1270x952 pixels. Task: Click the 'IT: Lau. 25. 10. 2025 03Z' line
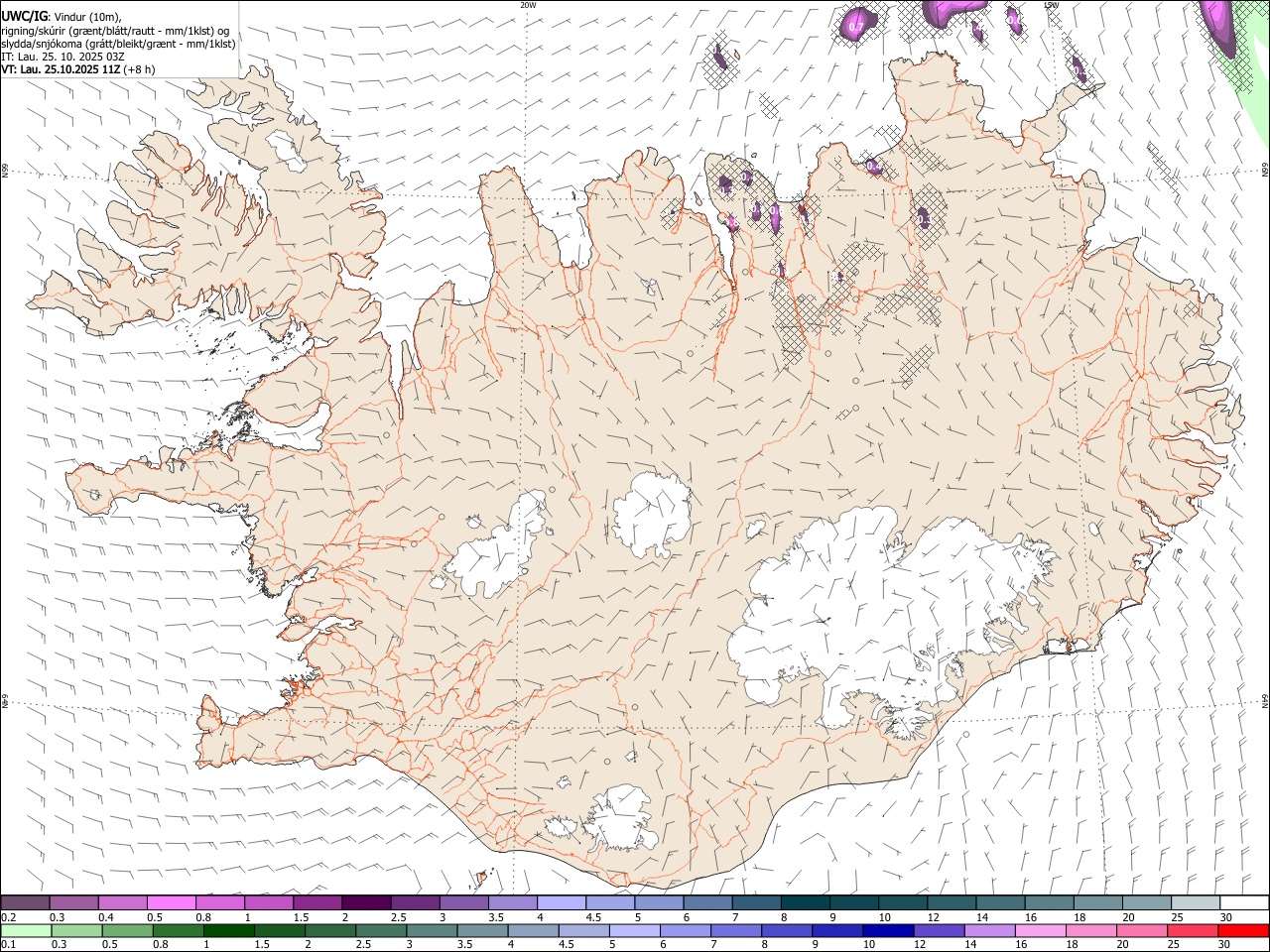[x=63, y=57]
